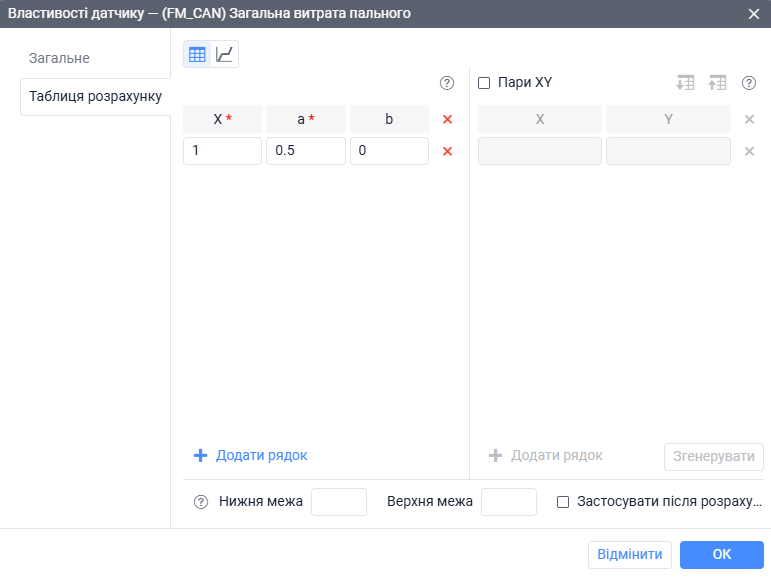The image size is (771, 577).
Task: Click the Згенерувати button
Action: (x=713, y=456)
